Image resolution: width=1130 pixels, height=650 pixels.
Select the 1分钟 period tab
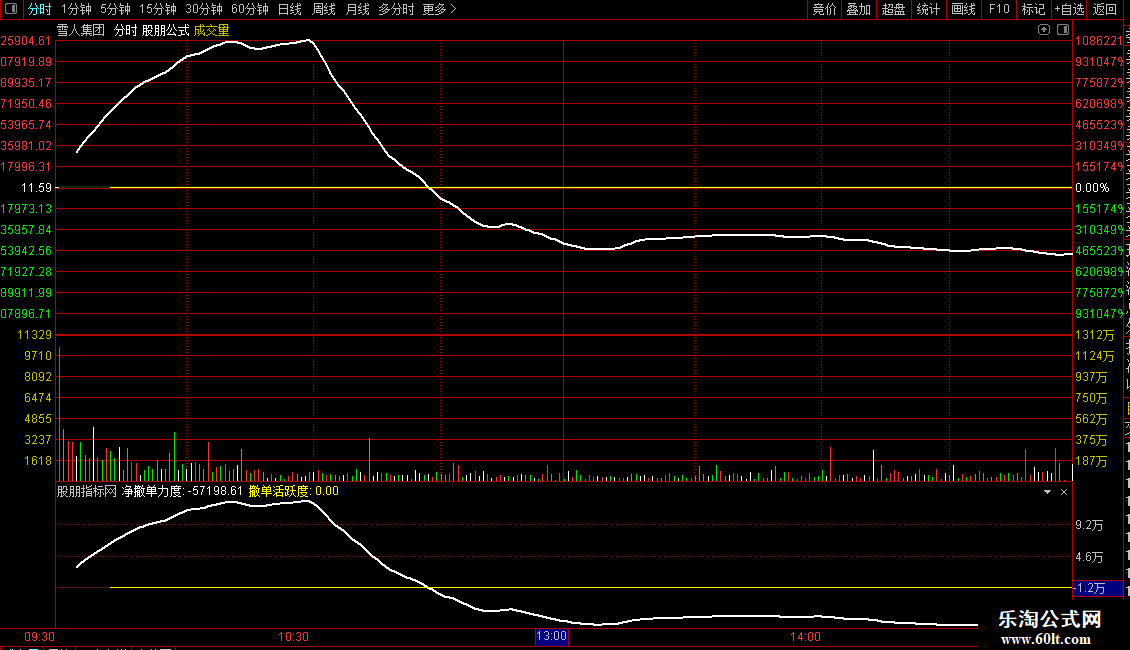(76, 9)
